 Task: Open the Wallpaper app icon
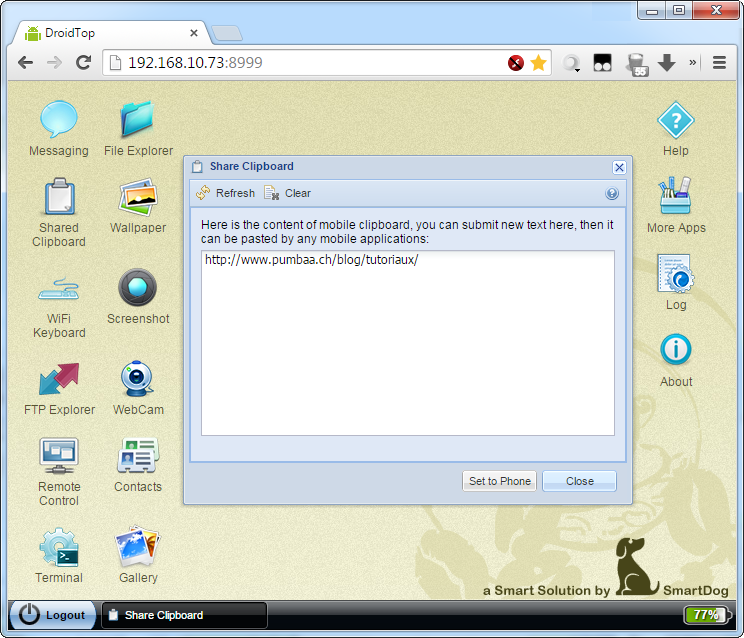pyautogui.click(x=138, y=198)
